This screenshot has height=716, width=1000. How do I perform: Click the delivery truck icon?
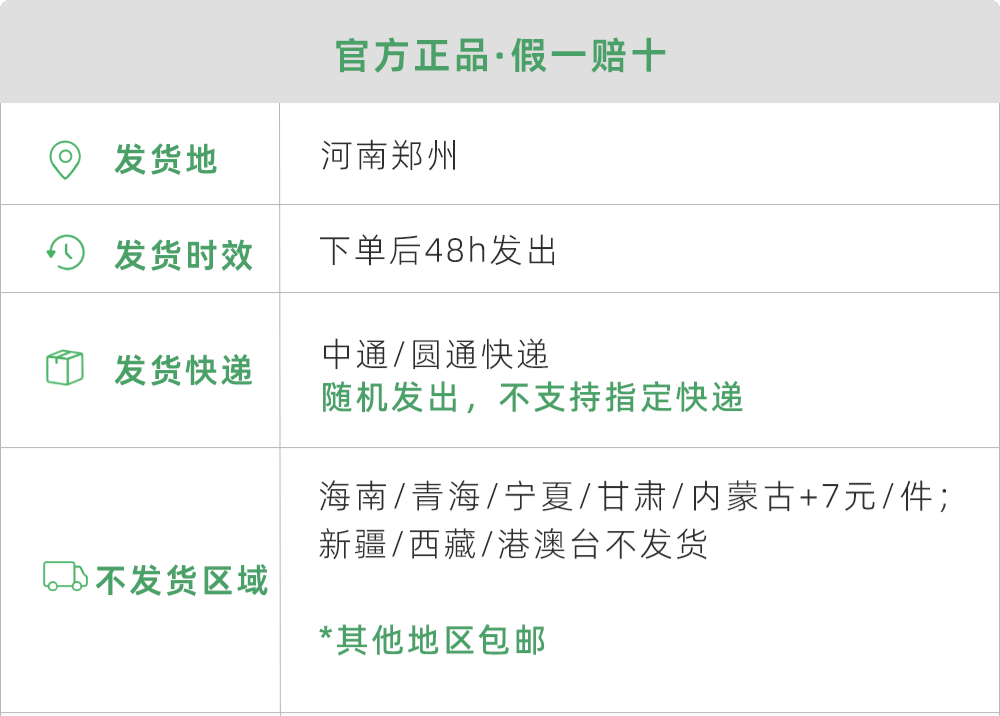point(65,577)
